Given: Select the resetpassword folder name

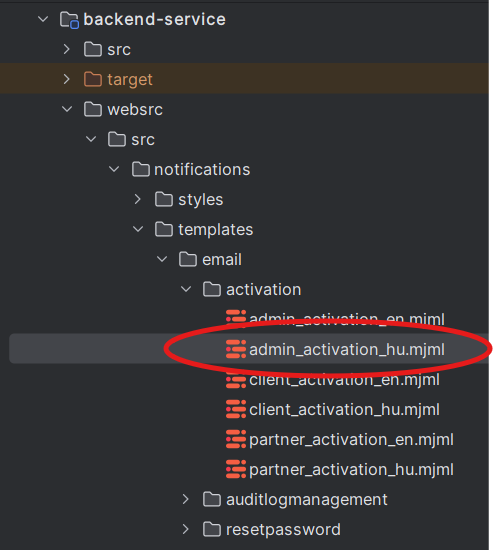Looking at the screenshot, I should click(283, 530).
